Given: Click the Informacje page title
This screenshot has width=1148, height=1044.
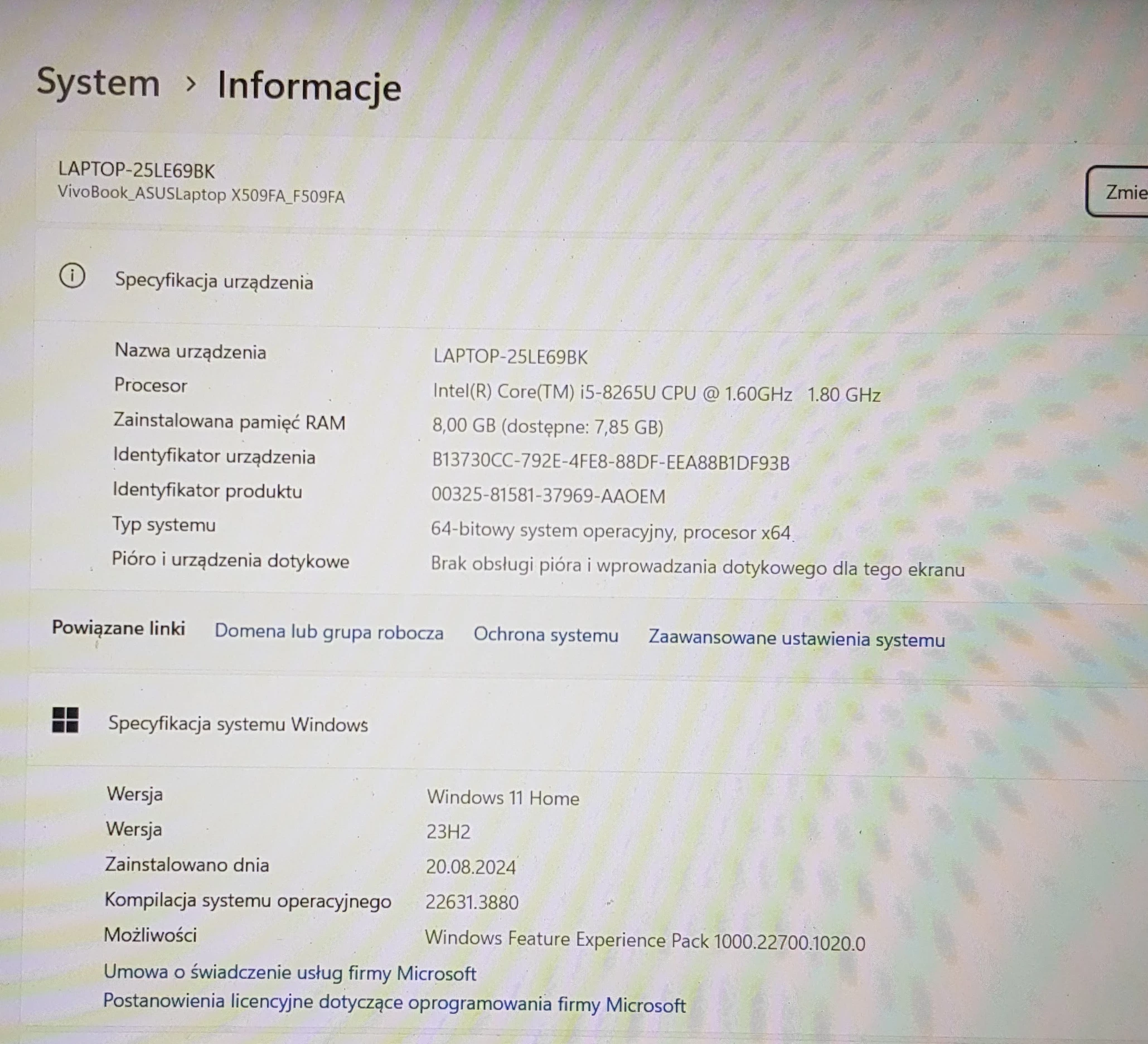Looking at the screenshot, I should coord(309,86).
